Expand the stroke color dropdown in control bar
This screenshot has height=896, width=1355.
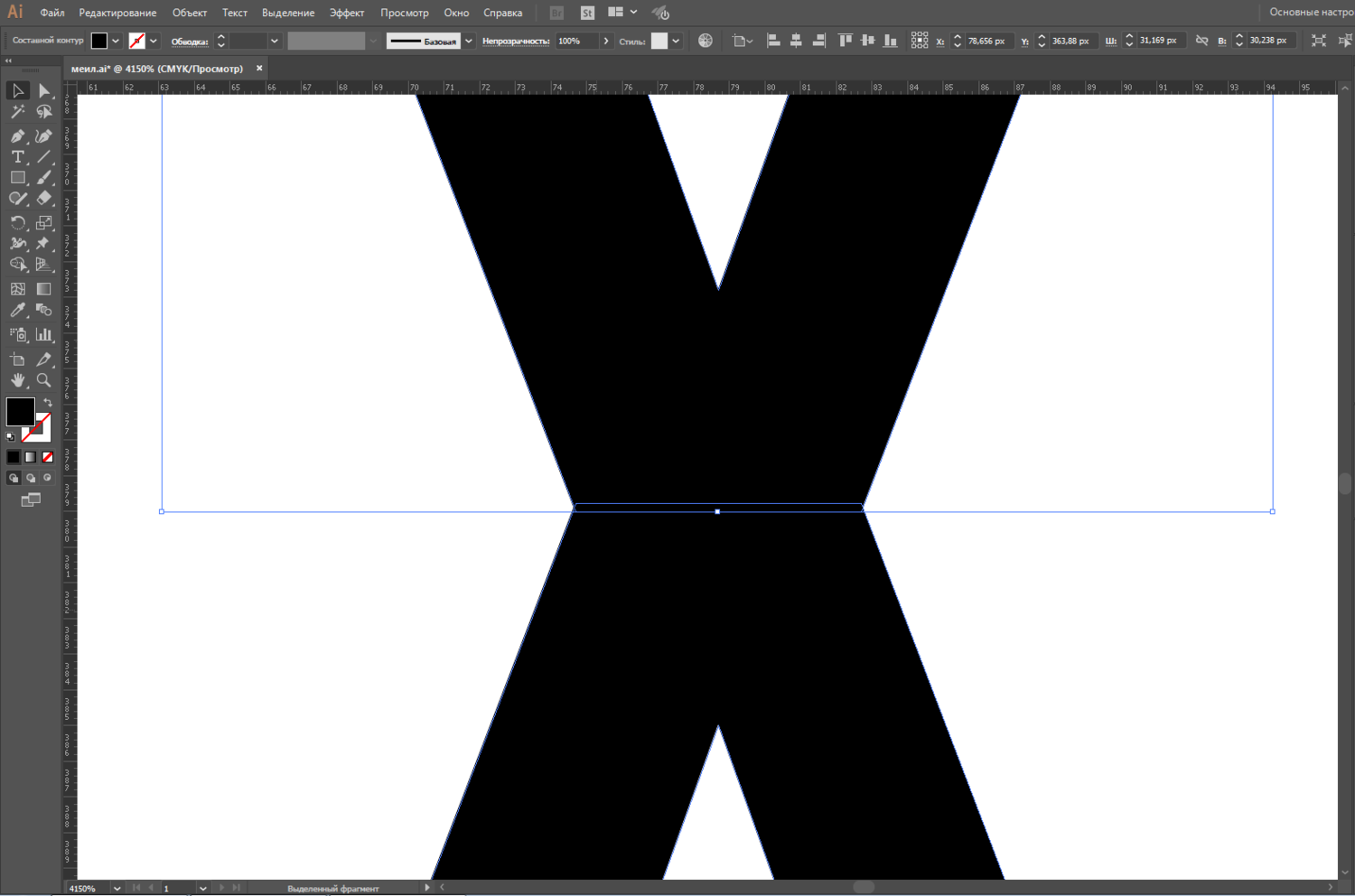pyautogui.click(x=154, y=41)
